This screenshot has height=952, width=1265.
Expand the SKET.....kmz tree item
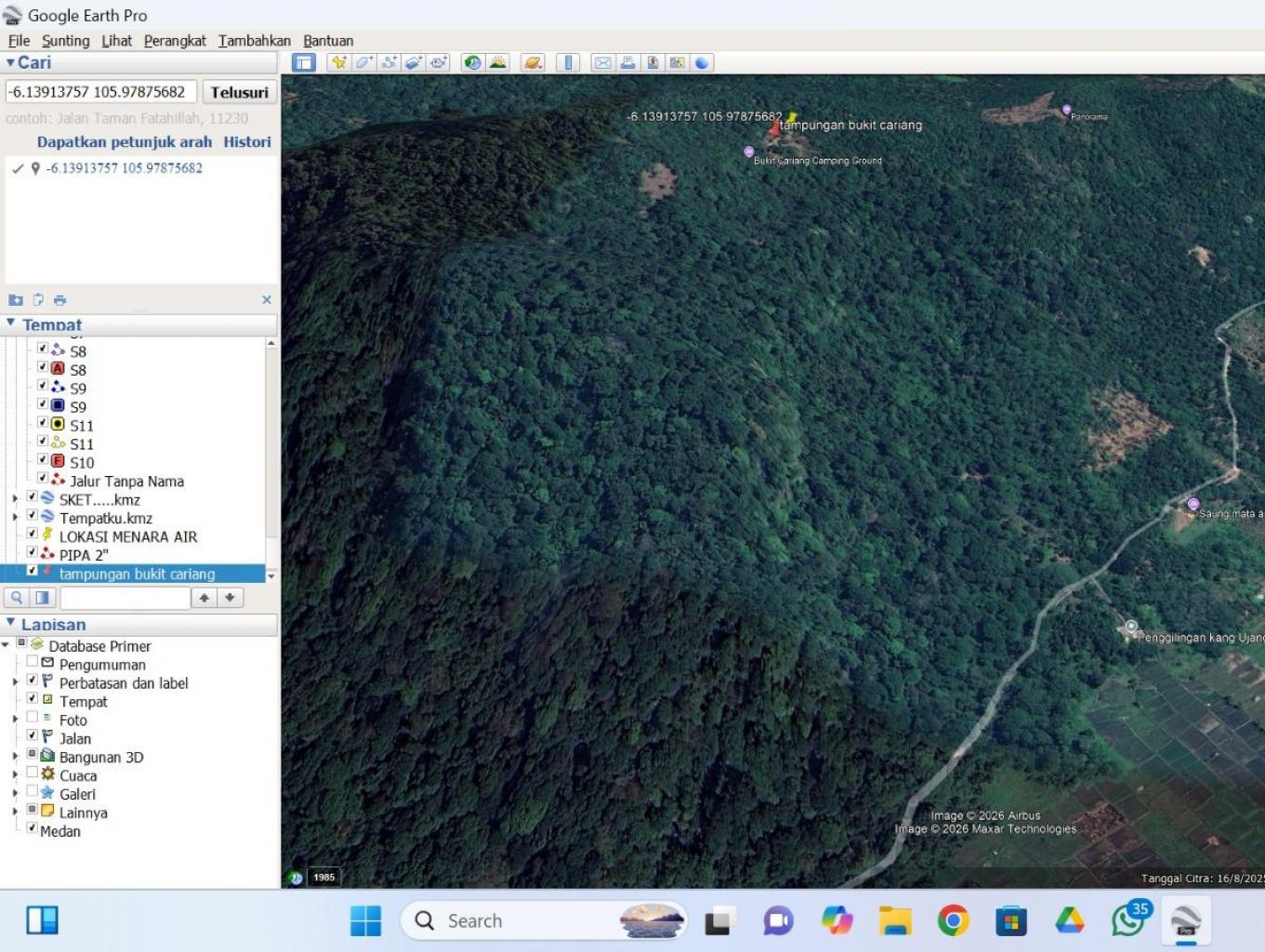pyautogui.click(x=15, y=499)
